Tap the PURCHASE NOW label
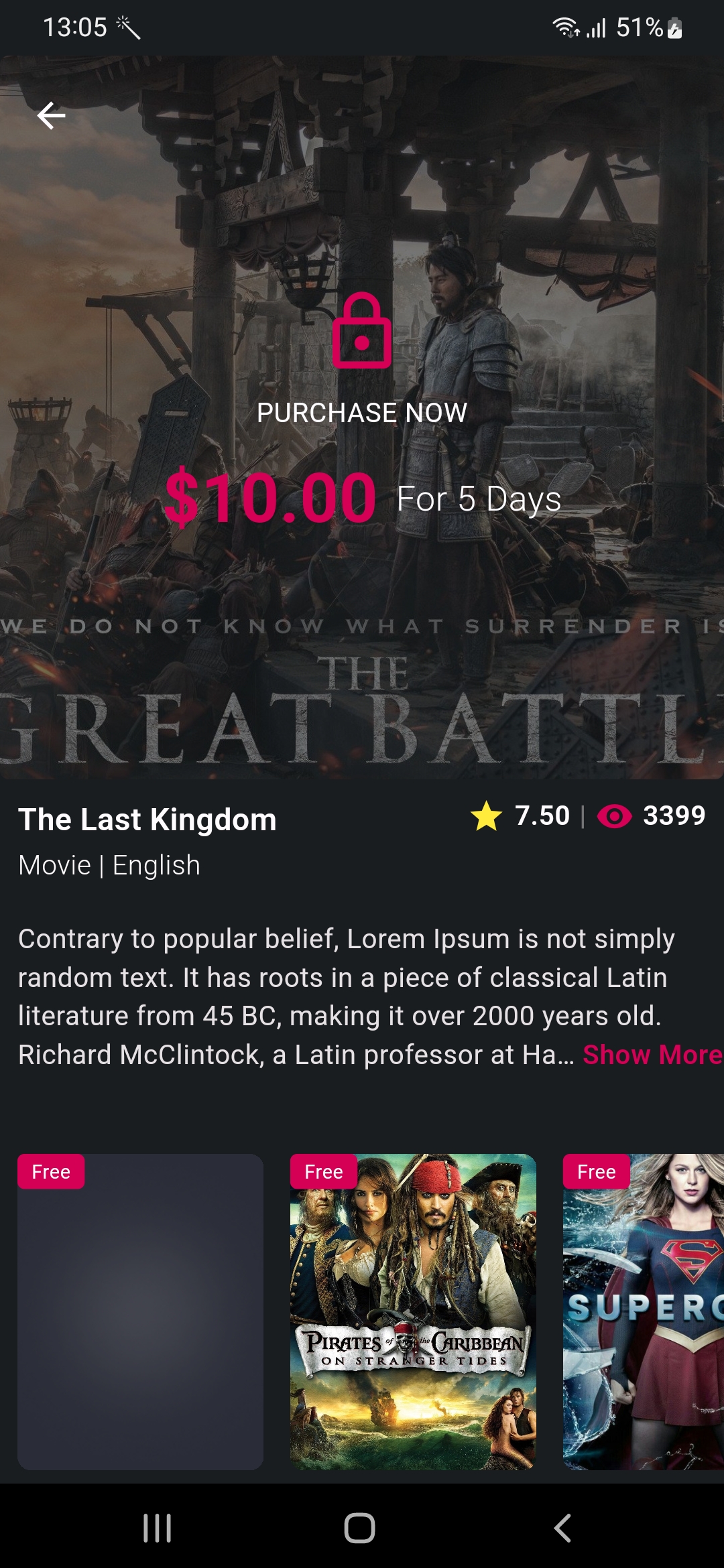Image resolution: width=724 pixels, height=1568 pixels. click(x=362, y=413)
